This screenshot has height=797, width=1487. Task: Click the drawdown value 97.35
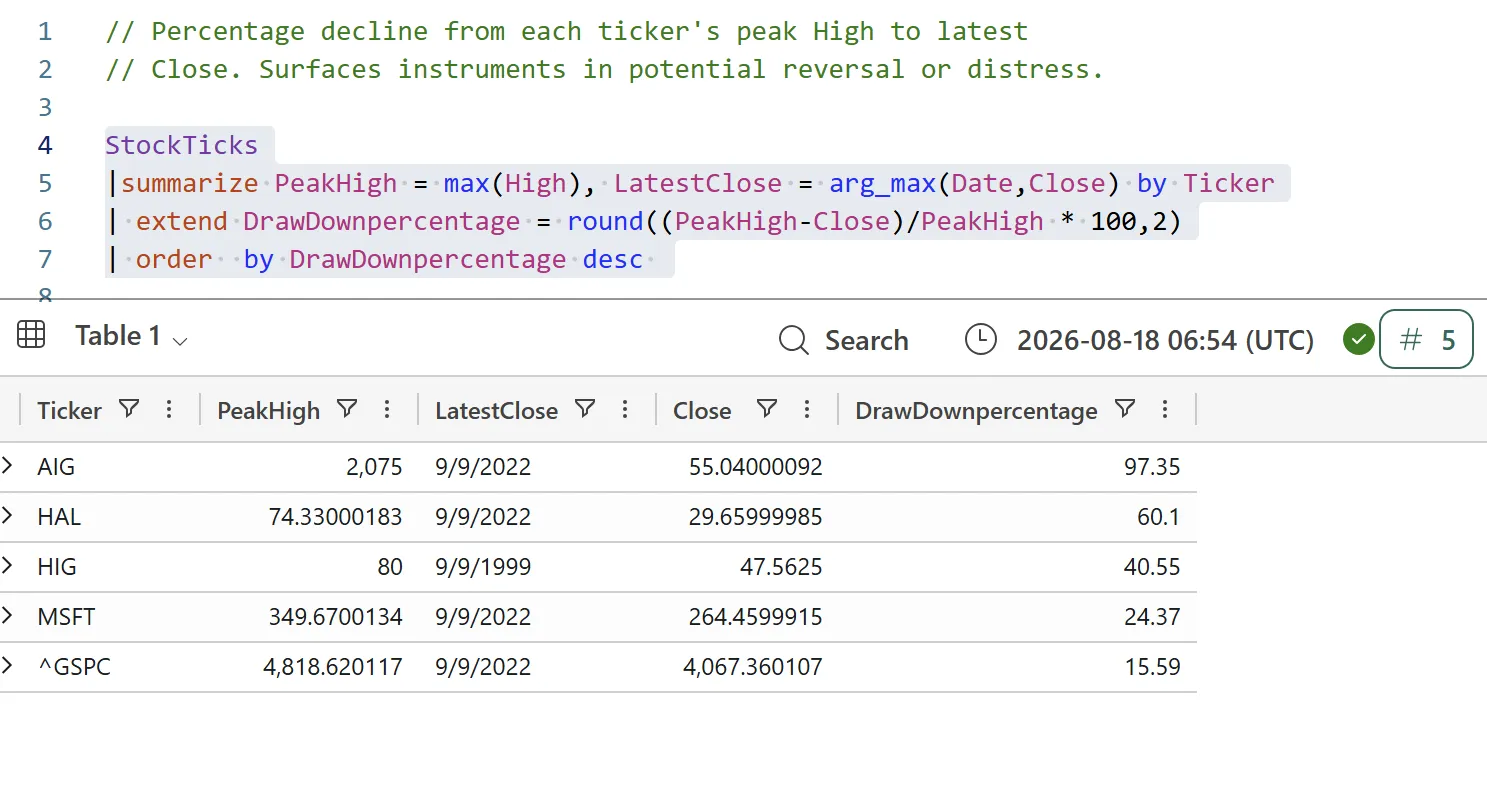coord(1152,467)
